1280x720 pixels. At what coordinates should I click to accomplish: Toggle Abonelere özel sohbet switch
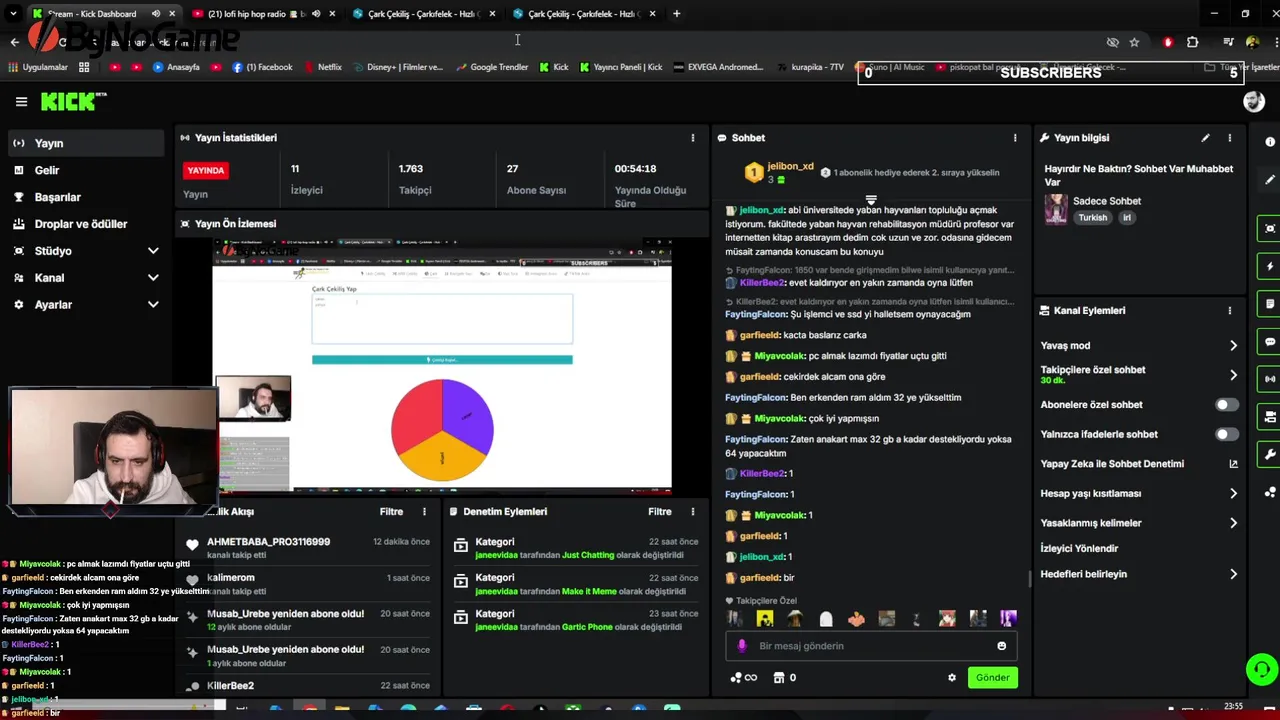[x=1226, y=405]
